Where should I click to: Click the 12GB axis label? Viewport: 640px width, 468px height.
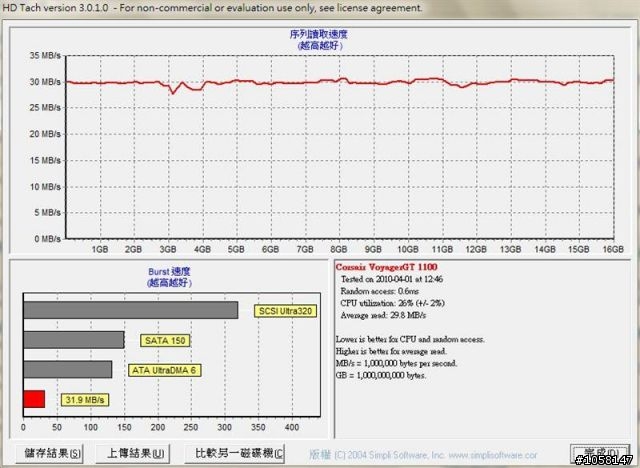click(476, 249)
